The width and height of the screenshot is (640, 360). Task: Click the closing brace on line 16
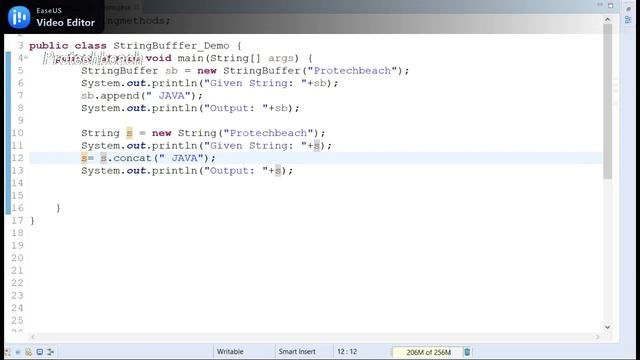[x=58, y=208]
